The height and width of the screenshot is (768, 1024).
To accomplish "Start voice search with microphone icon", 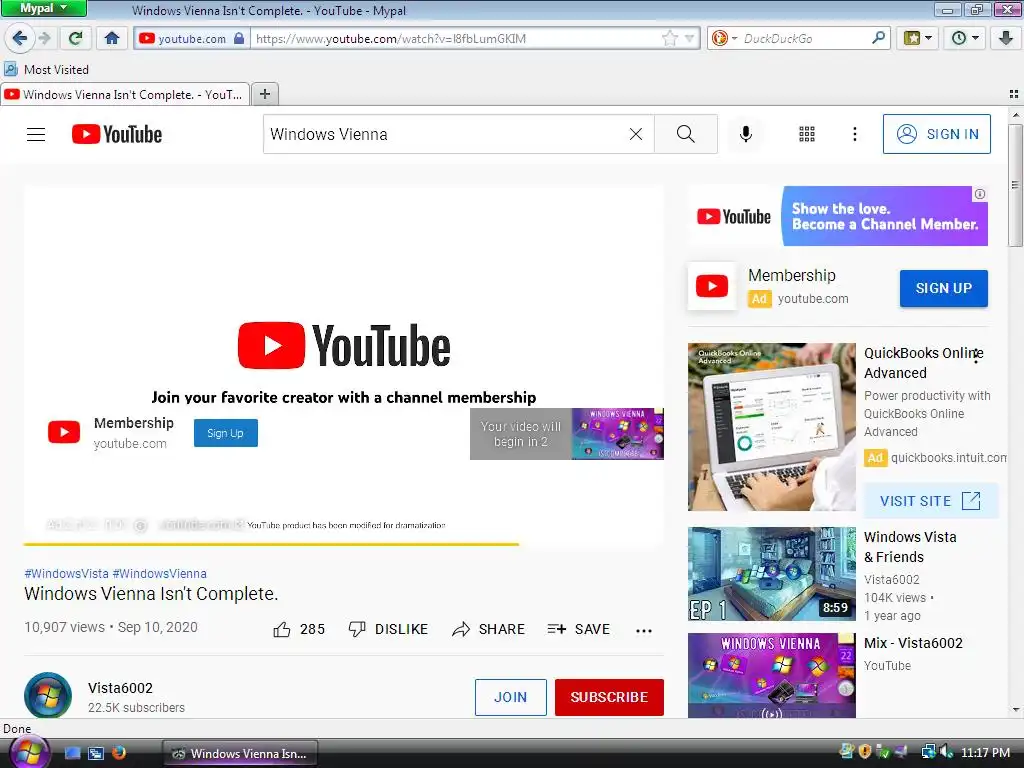I will pos(745,135).
